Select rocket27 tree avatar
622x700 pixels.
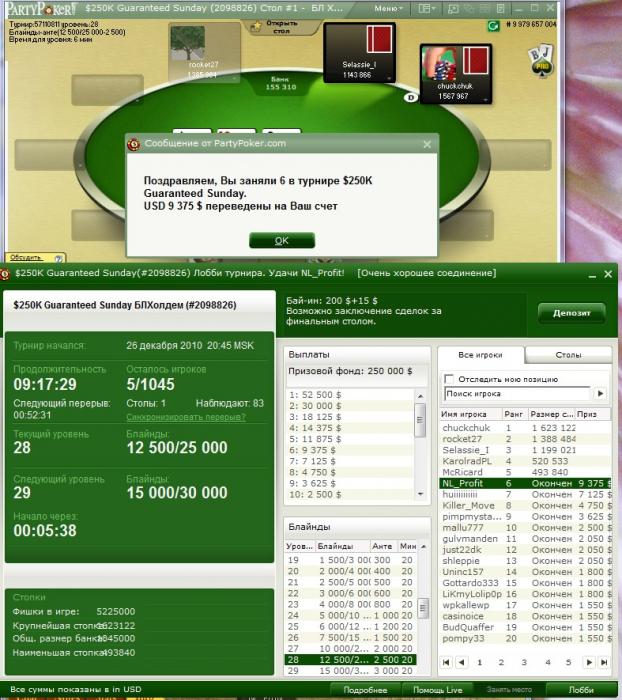pyautogui.click(x=188, y=41)
